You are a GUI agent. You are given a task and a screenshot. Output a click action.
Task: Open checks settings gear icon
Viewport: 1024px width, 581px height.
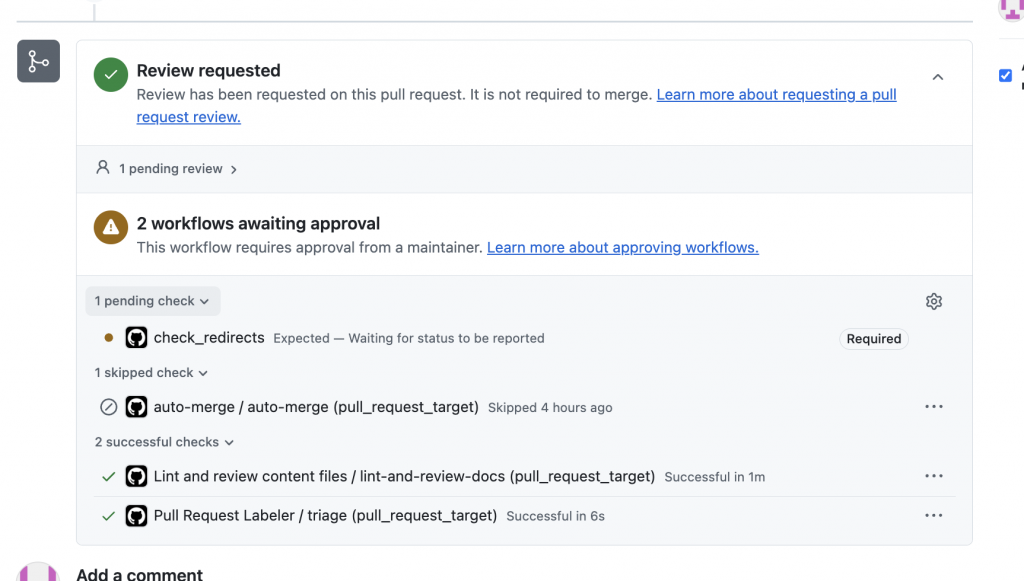pyautogui.click(x=934, y=301)
